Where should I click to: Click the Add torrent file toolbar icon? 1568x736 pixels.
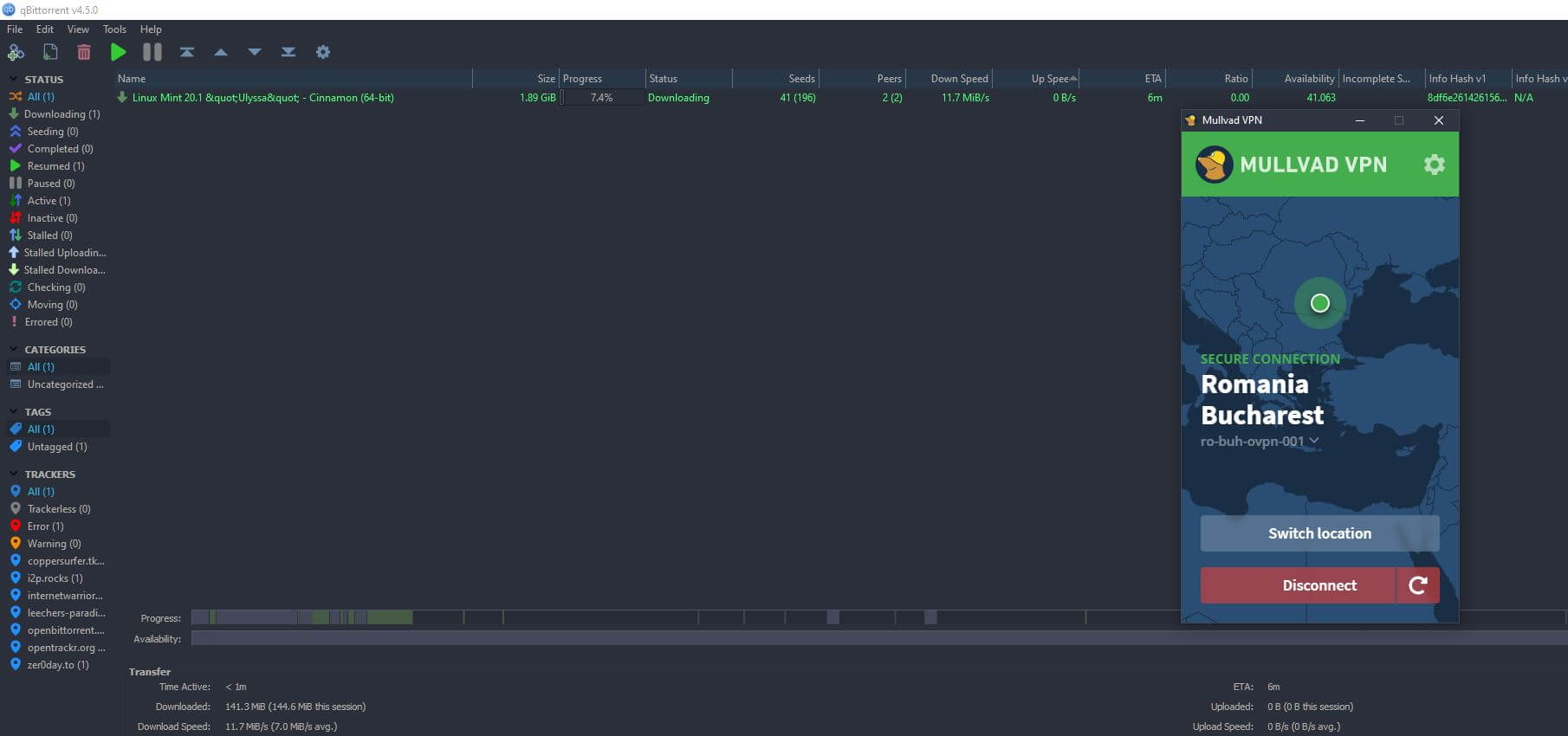50,52
